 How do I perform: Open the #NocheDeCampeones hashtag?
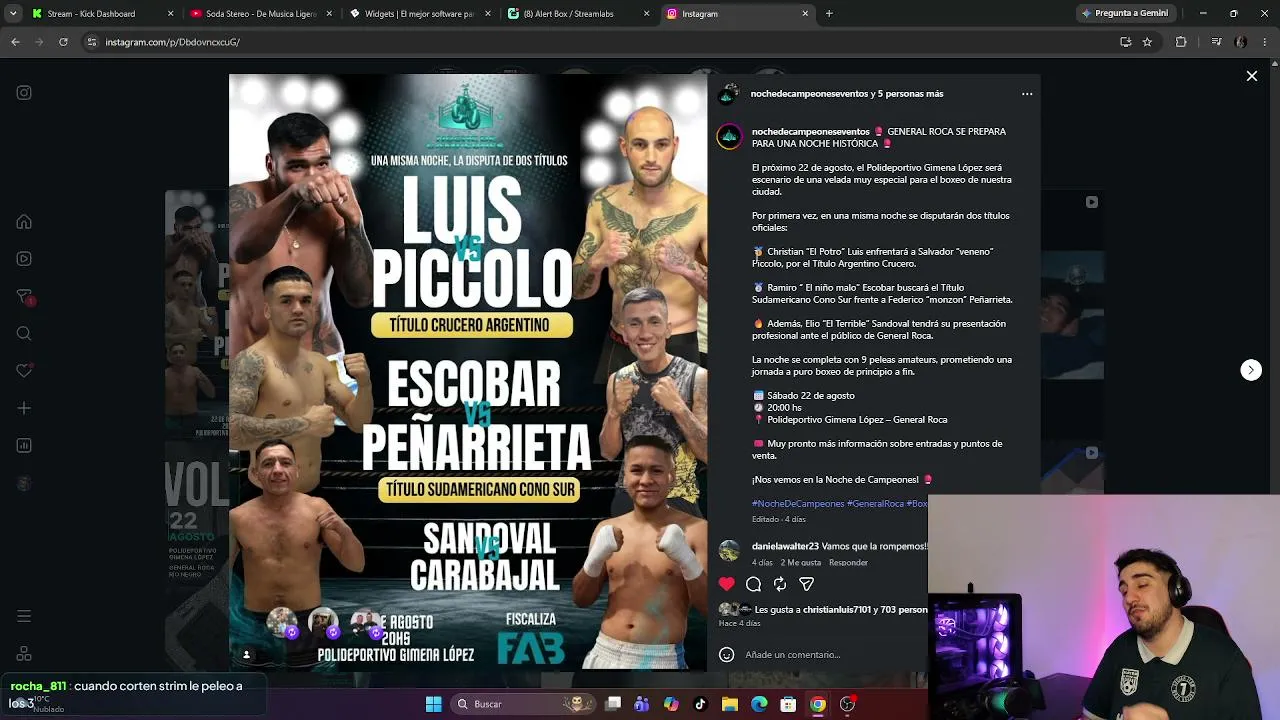pos(798,504)
